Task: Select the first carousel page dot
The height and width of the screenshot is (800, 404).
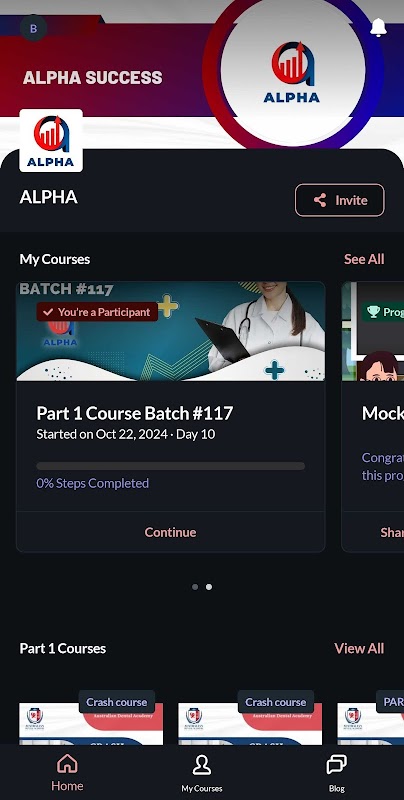Action: [195, 587]
